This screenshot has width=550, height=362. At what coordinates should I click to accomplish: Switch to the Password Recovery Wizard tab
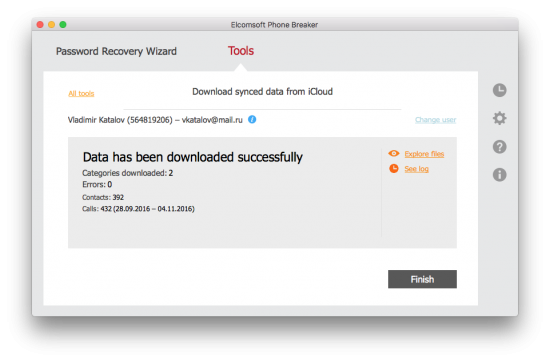[x=116, y=51]
